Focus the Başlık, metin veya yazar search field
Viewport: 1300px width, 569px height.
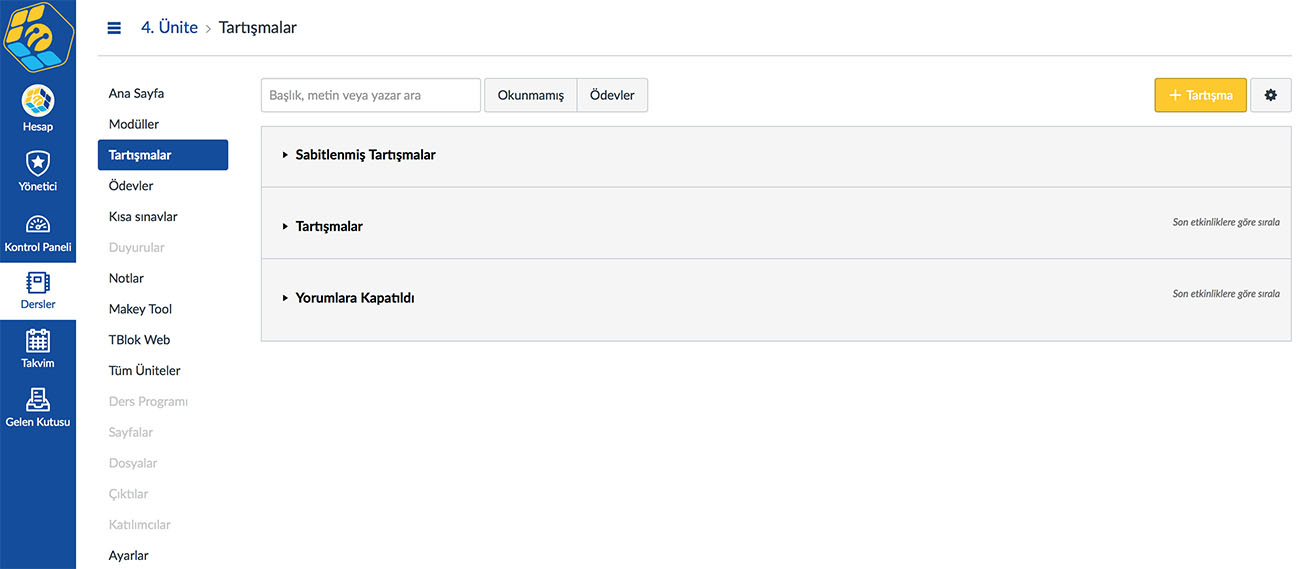[371, 95]
